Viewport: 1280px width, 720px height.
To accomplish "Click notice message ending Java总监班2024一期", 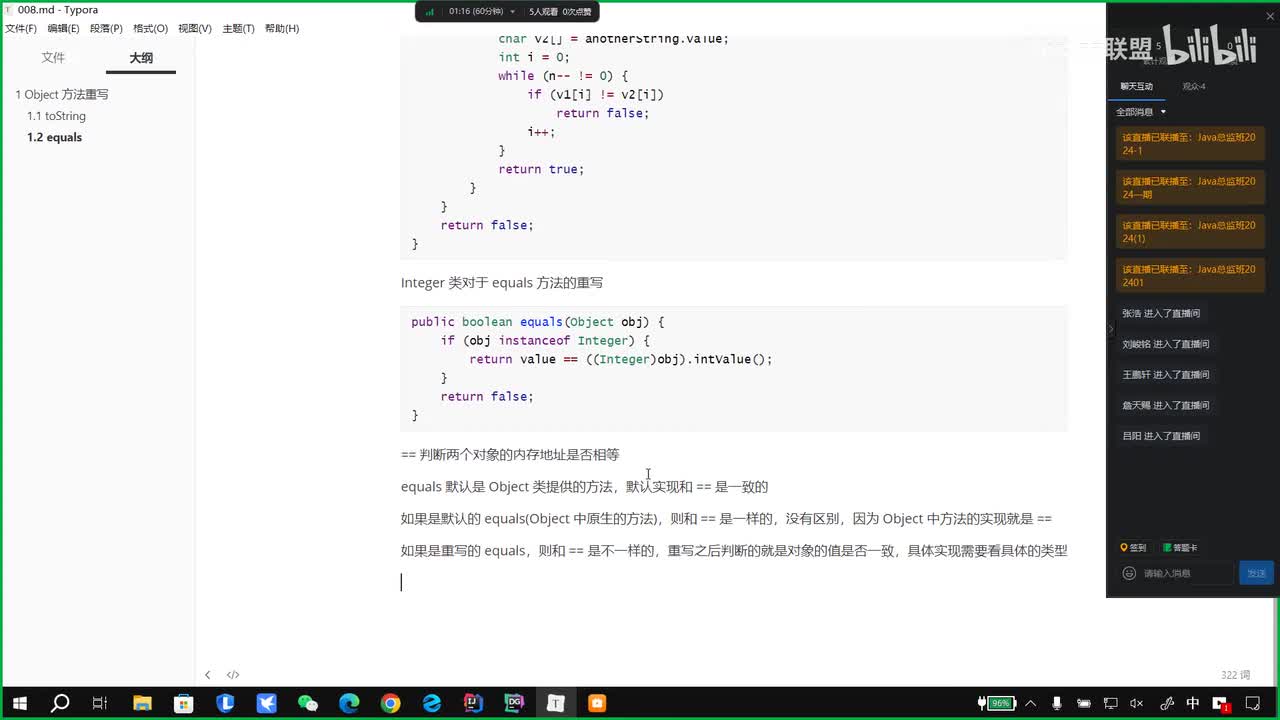I will pyautogui.click(x=1190, y=188).
